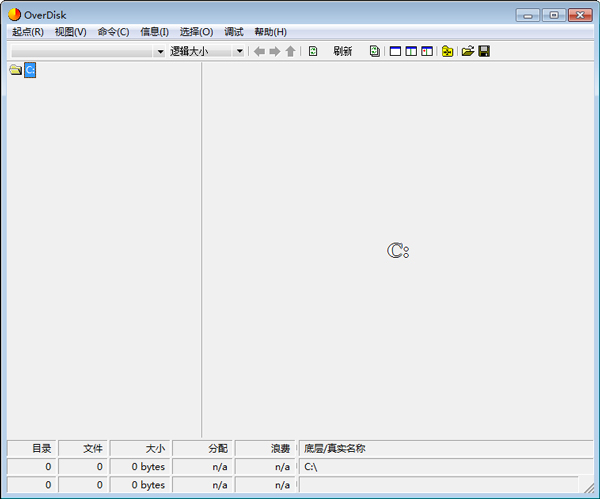Screen dimensions: 600x499
Task: Open the 逻辑大小 size mode dropdown
Action: pos(239,51)
